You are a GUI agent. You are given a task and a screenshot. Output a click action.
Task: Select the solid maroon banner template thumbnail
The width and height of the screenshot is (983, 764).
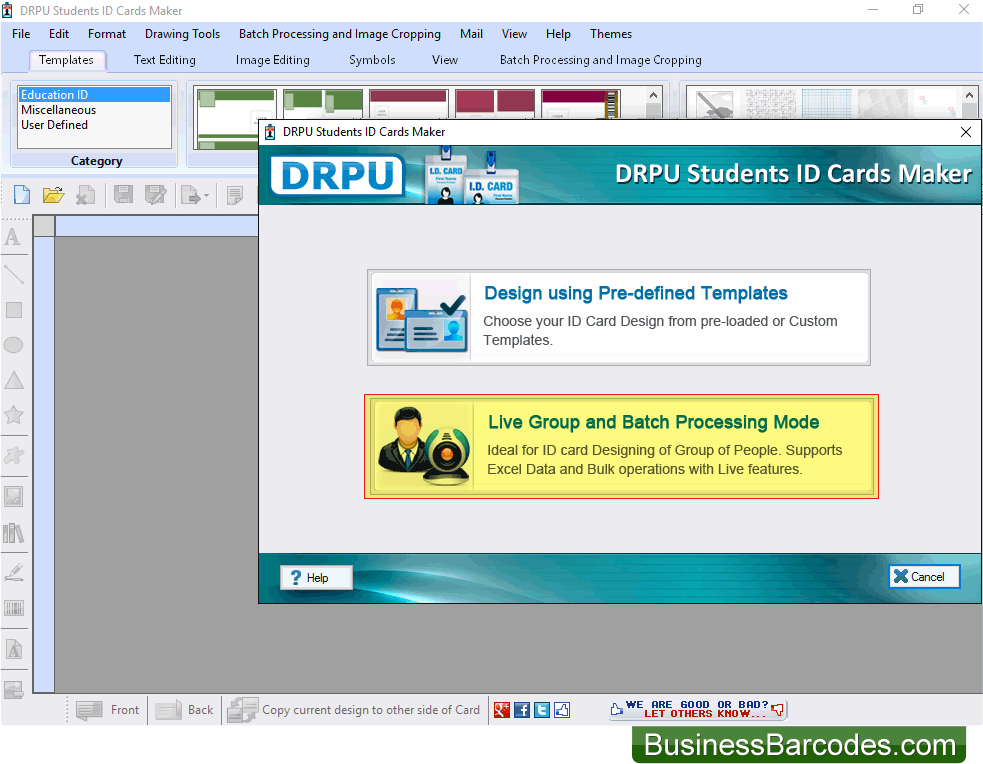coord(409,104)
